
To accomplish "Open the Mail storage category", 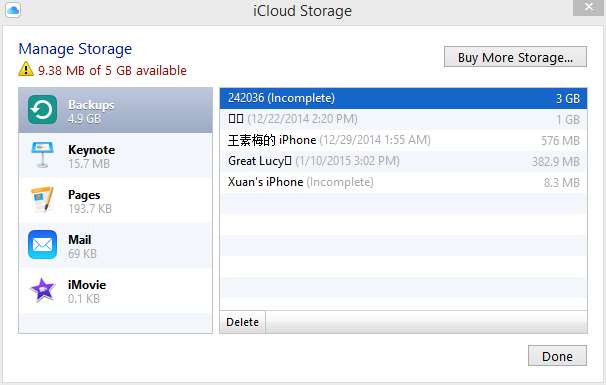I will pos(115,245).
